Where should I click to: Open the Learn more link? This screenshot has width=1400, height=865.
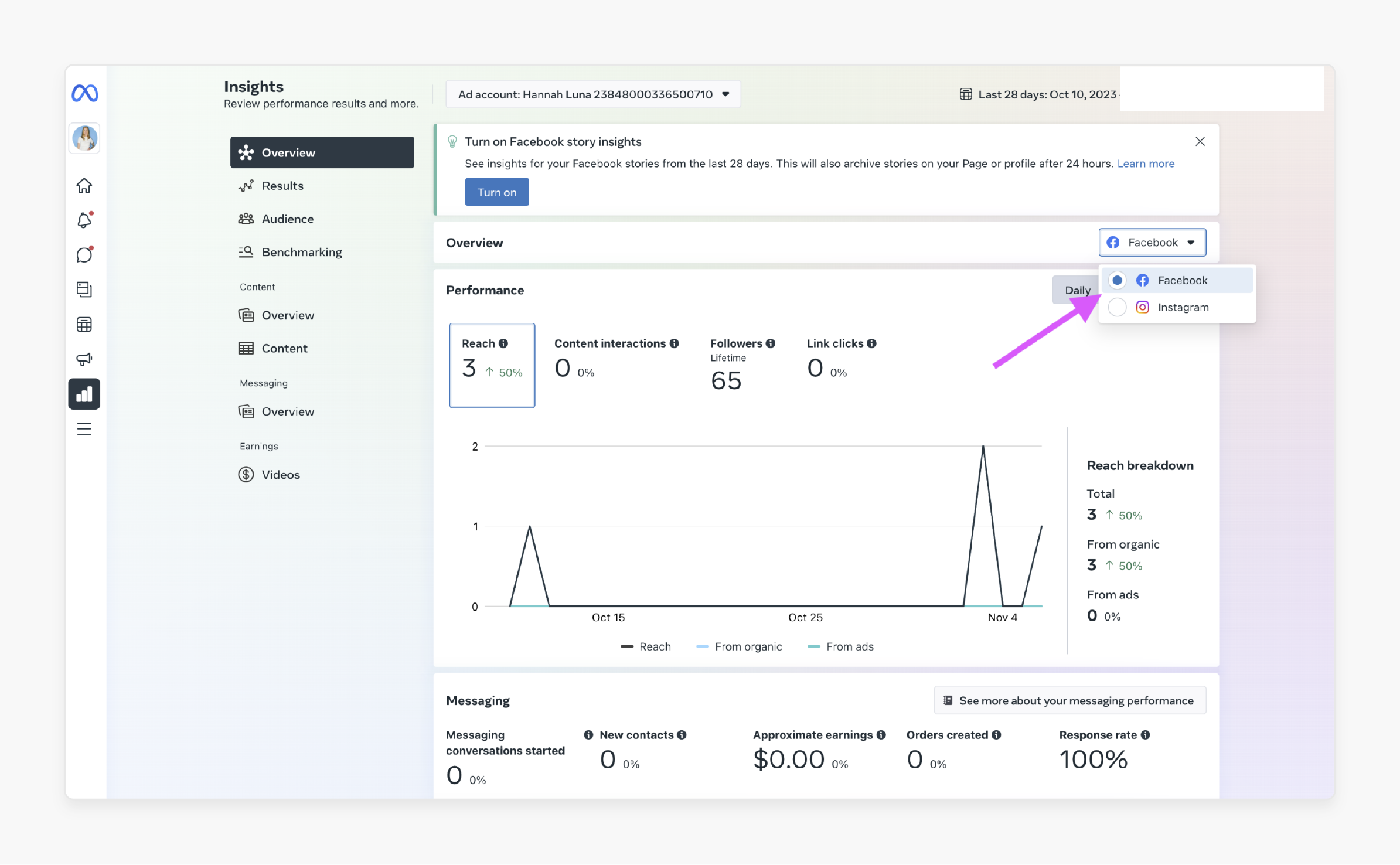click(1145, 164)
